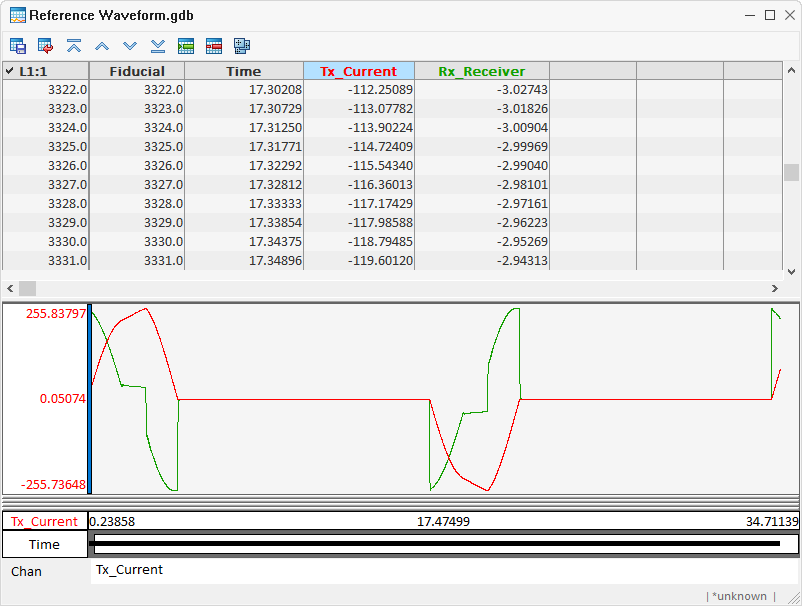The height and width of the screenshot is (606, 802).
Task: Click the Tx_Current profile label box
Action: 45,521
